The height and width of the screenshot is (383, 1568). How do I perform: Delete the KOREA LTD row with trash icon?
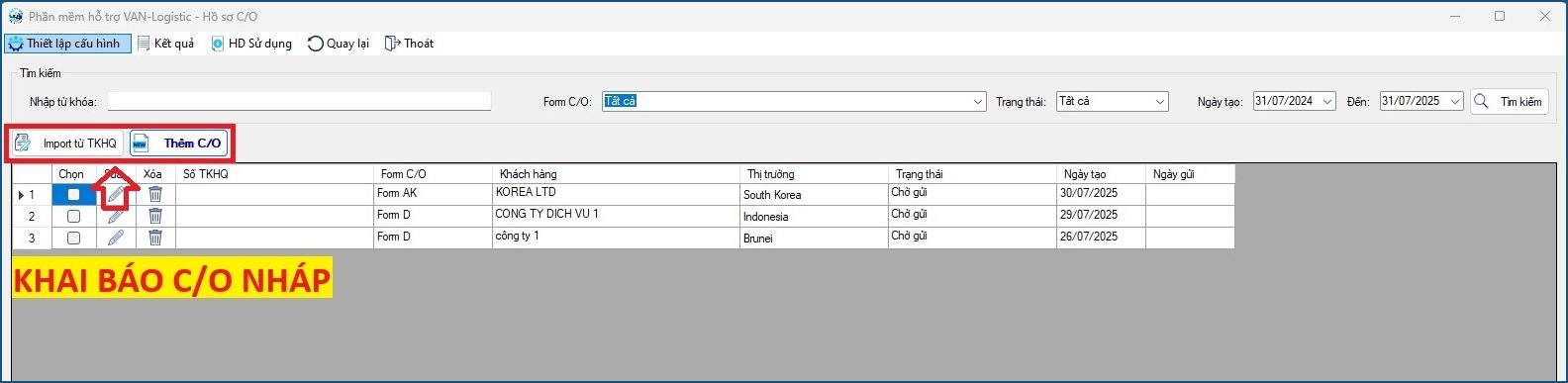tap(155, 194)
